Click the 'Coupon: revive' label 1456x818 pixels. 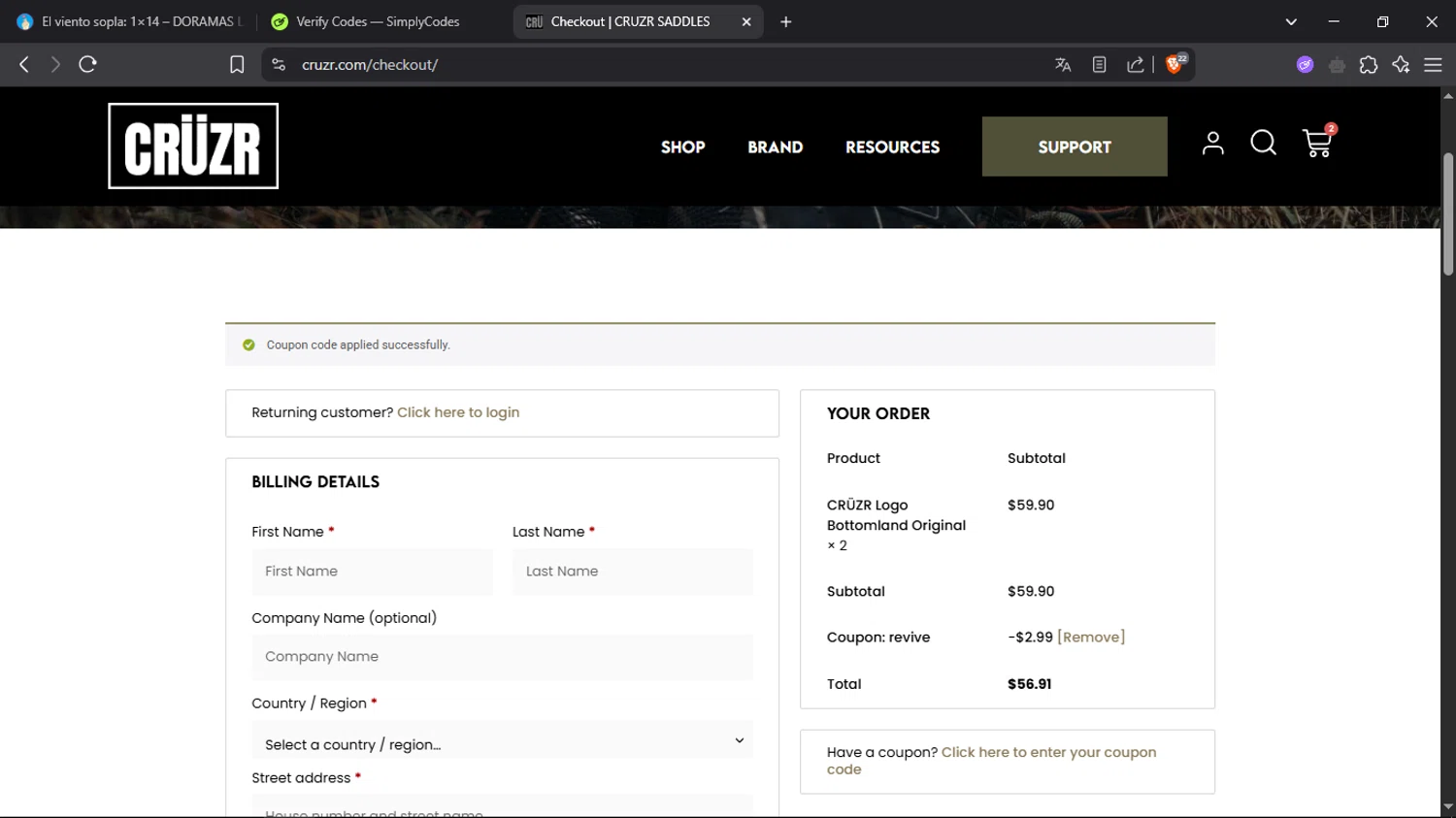pos(878,638)
